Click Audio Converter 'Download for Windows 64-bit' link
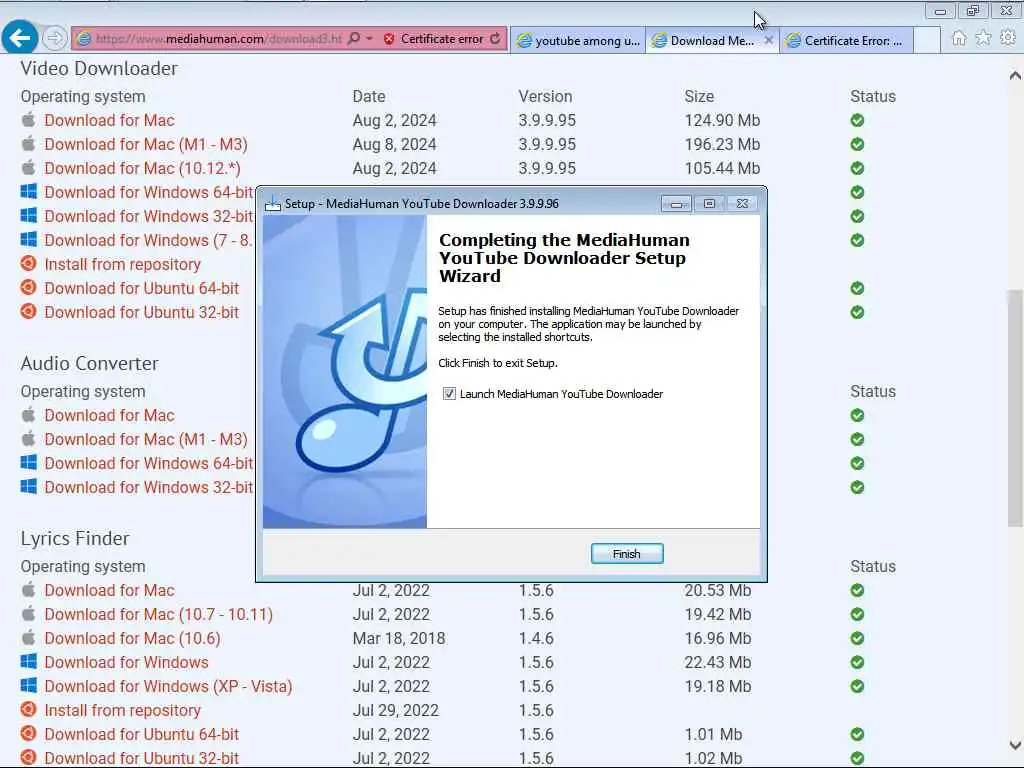This screenshot has width=1024, height=768. point(149,464)
